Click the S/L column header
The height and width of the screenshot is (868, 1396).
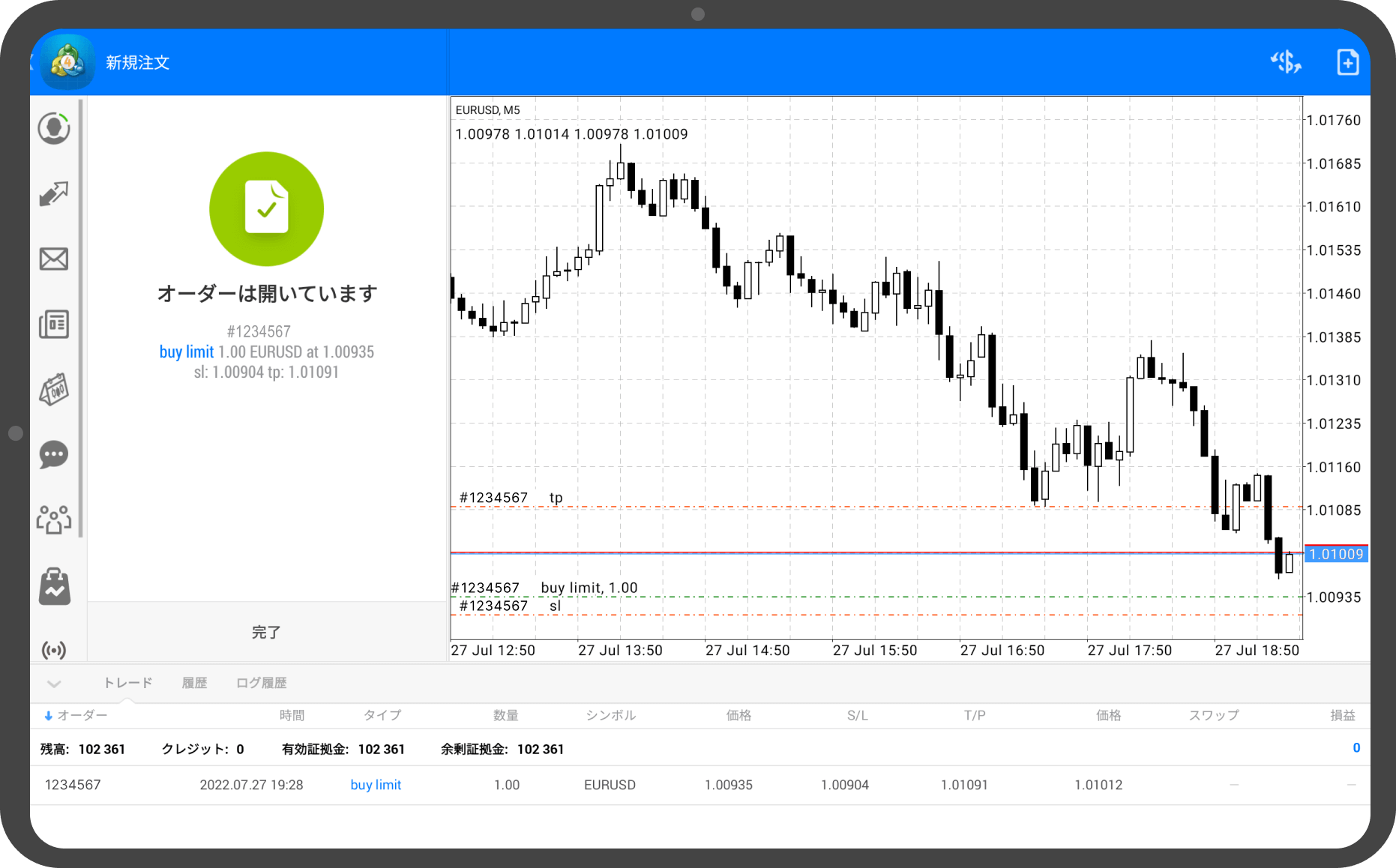pyautogui.click(x=858, y=715)
